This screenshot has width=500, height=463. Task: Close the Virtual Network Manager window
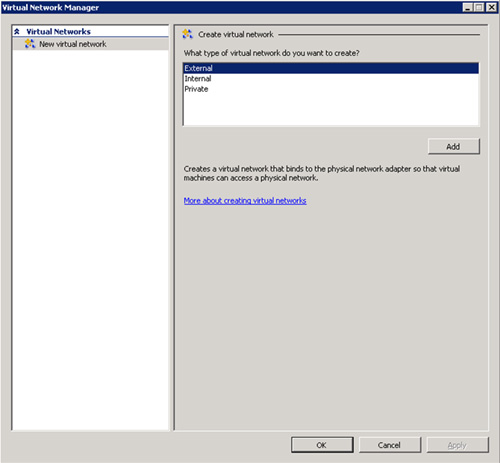(491, 7)
